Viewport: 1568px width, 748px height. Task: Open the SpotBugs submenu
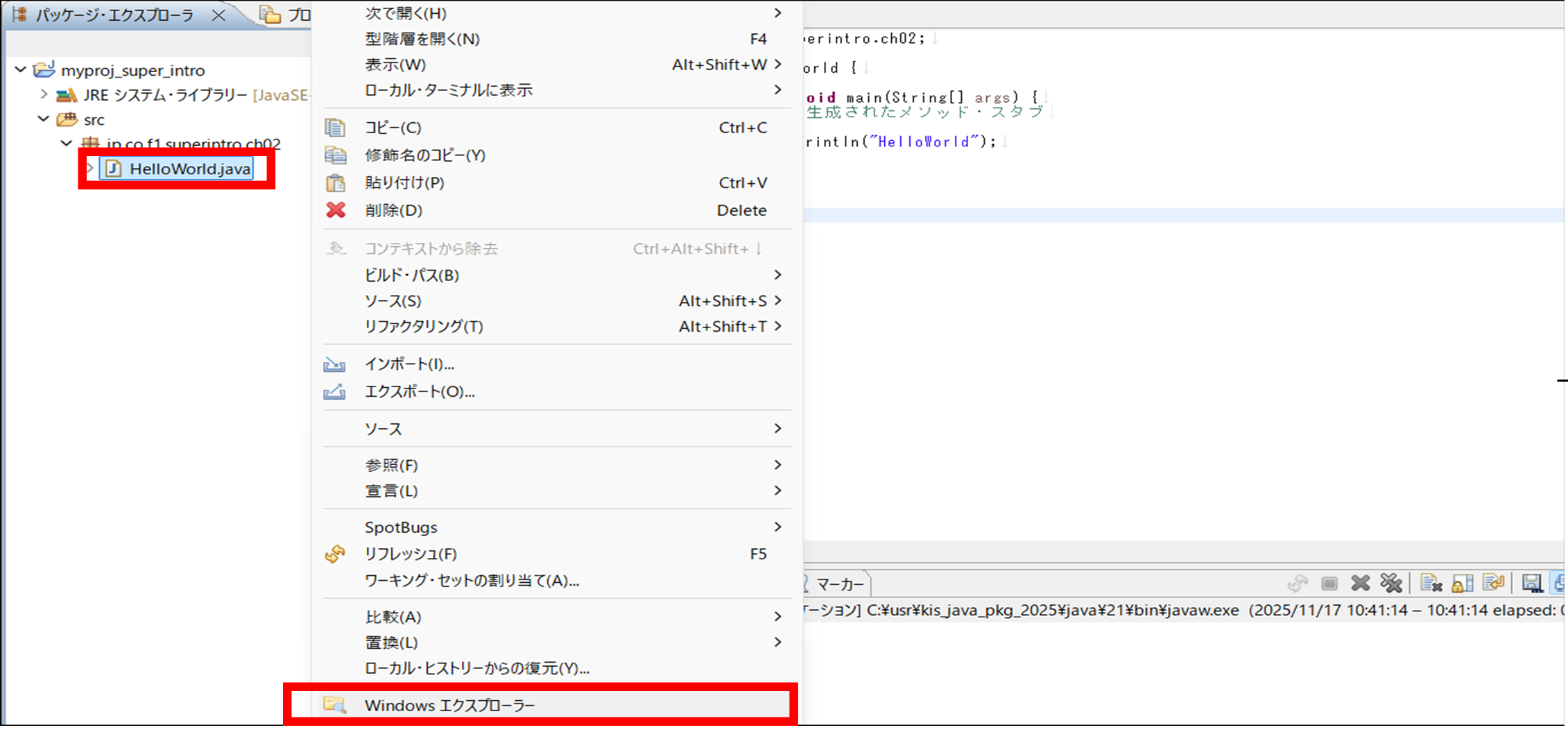[x=401, y=527]
